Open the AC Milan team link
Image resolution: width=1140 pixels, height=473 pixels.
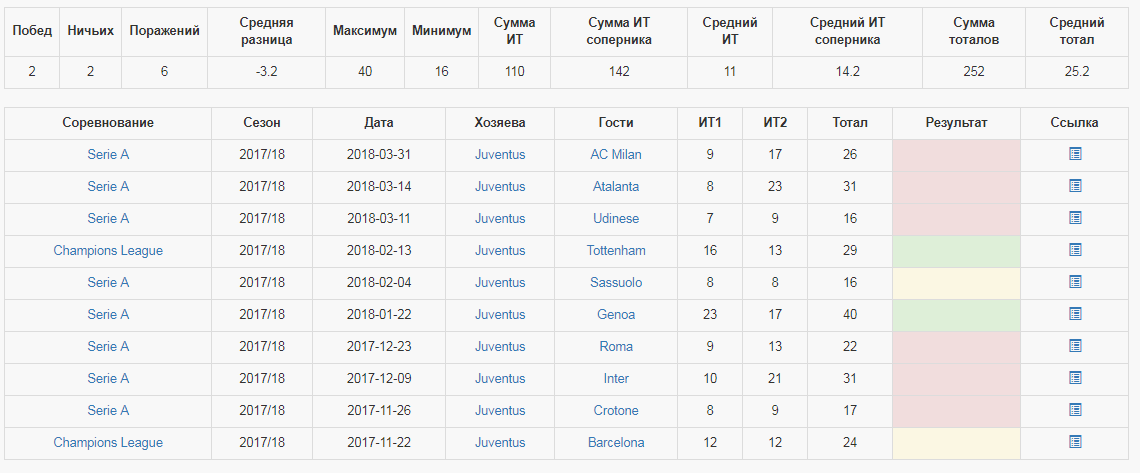coord(616,155)
